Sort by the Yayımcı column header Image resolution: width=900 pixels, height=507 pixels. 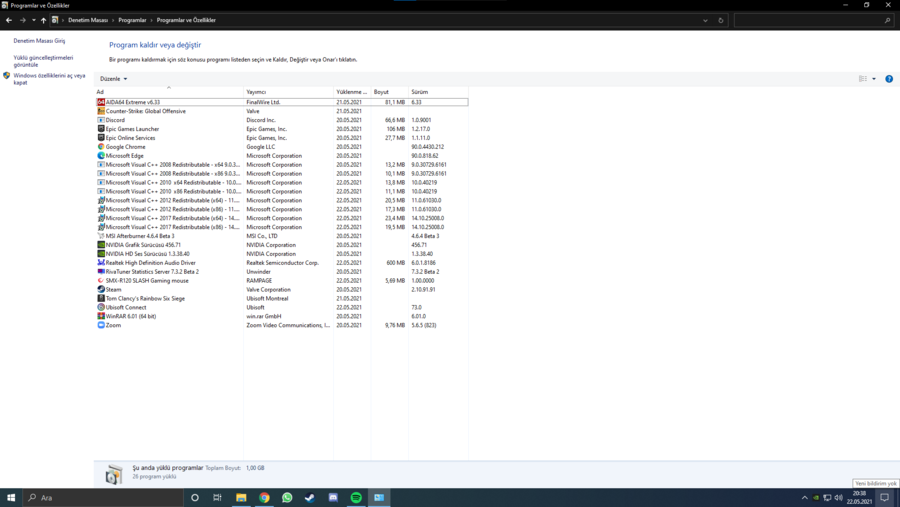[x=288, y=92]
